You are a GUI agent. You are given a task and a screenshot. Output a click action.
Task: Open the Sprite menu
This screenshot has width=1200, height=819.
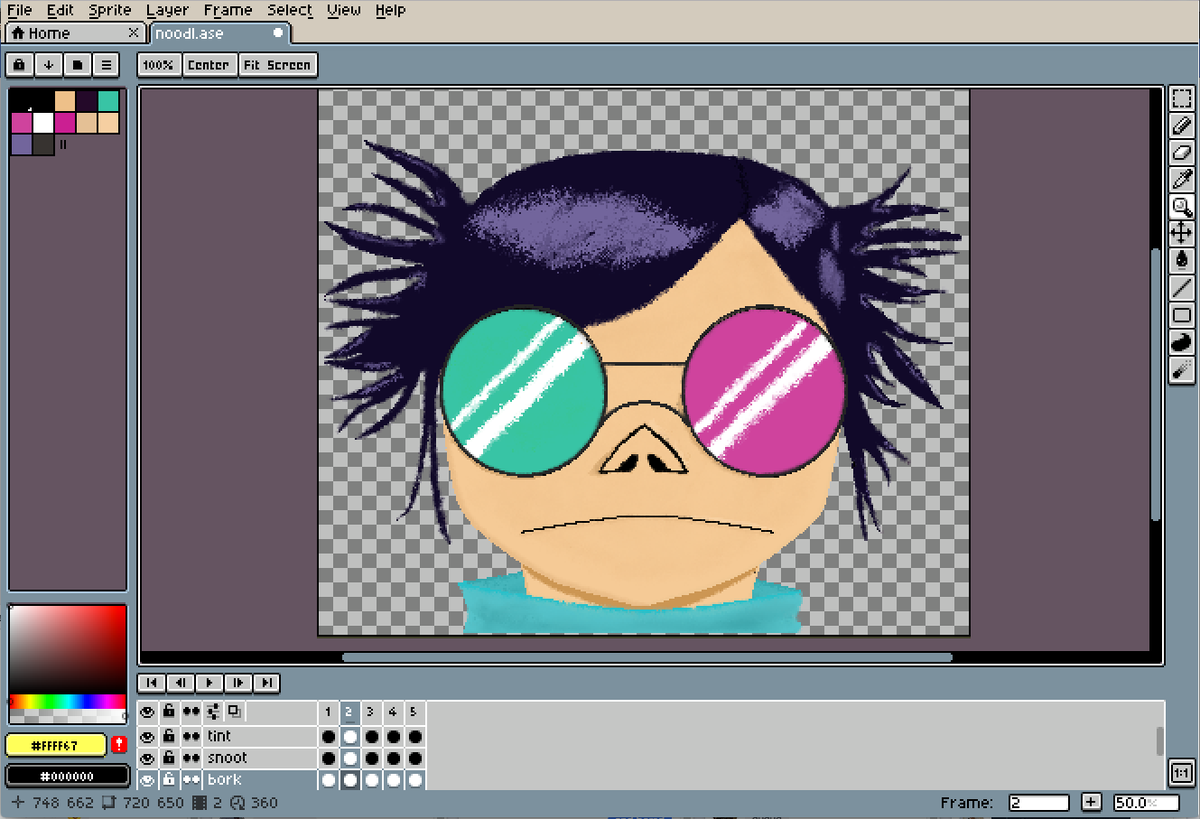[109, 10]
